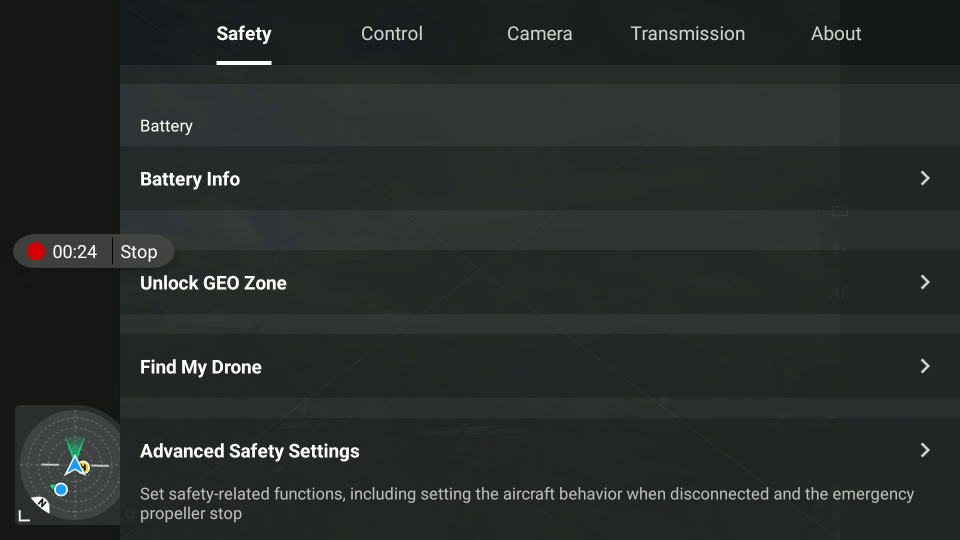This screenshot has width=960, height=540.
Task: Select the About tab
Action: 836,34
